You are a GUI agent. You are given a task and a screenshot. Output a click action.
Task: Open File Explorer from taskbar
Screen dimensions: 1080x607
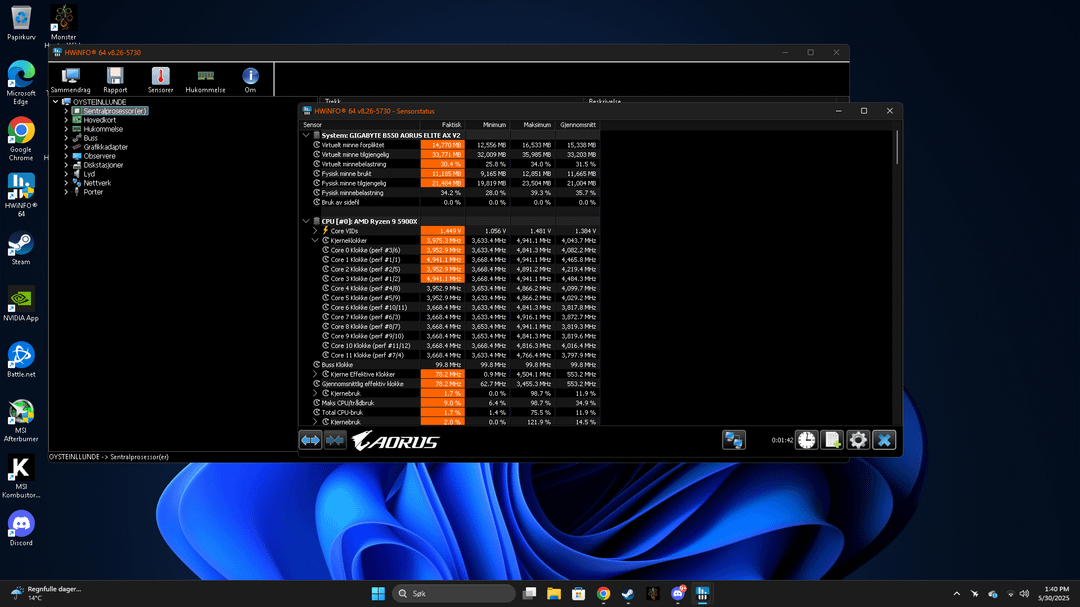554,593
